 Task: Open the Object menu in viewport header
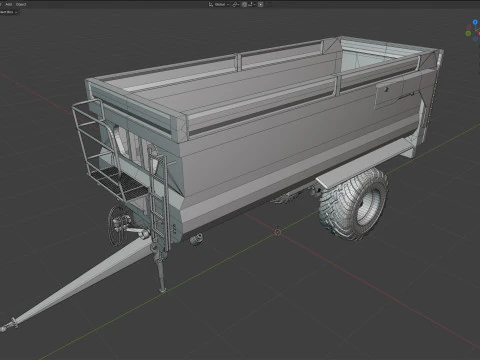tap(21, 4)
